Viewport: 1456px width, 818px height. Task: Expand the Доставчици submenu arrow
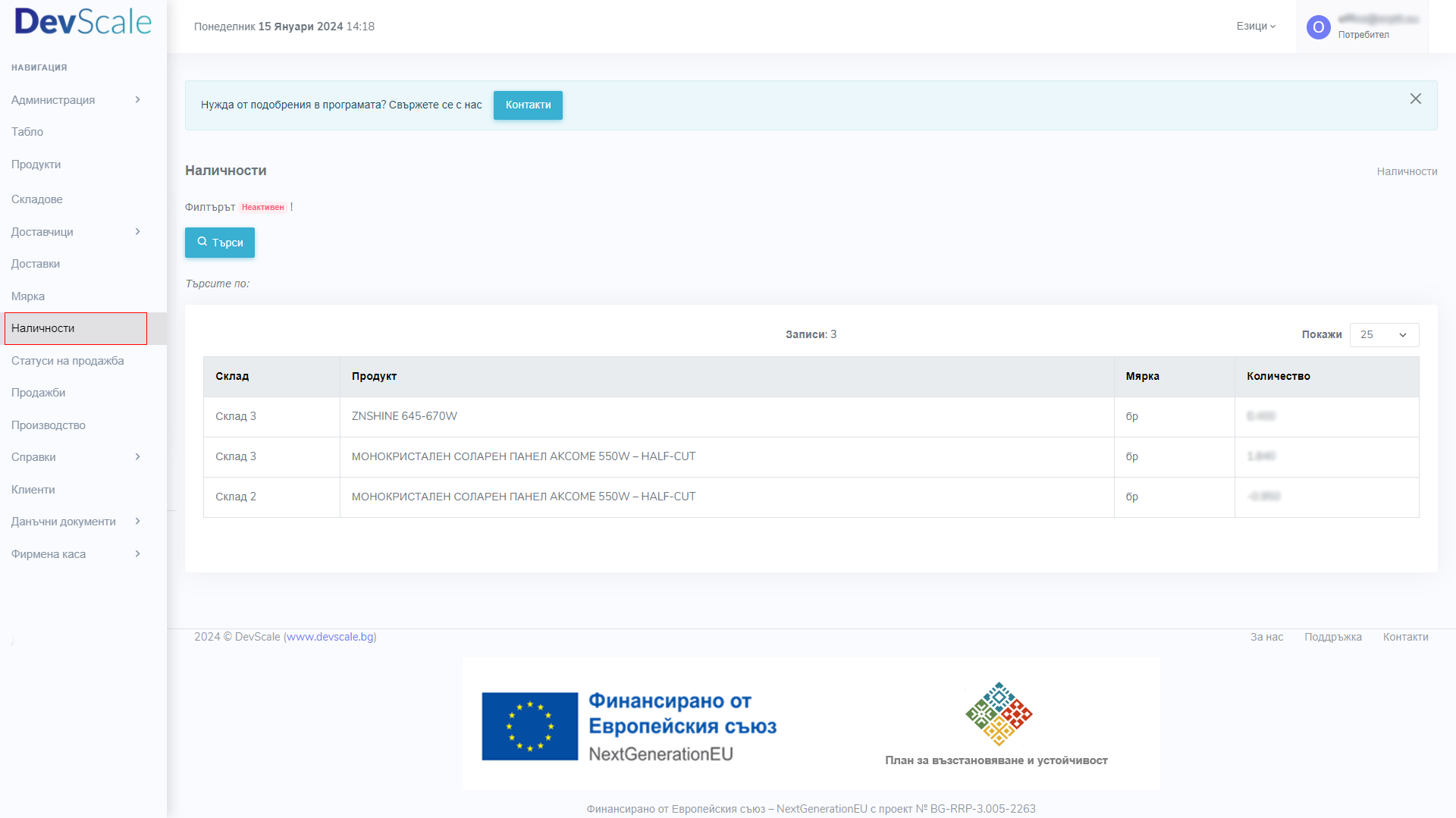coord(138,231)
